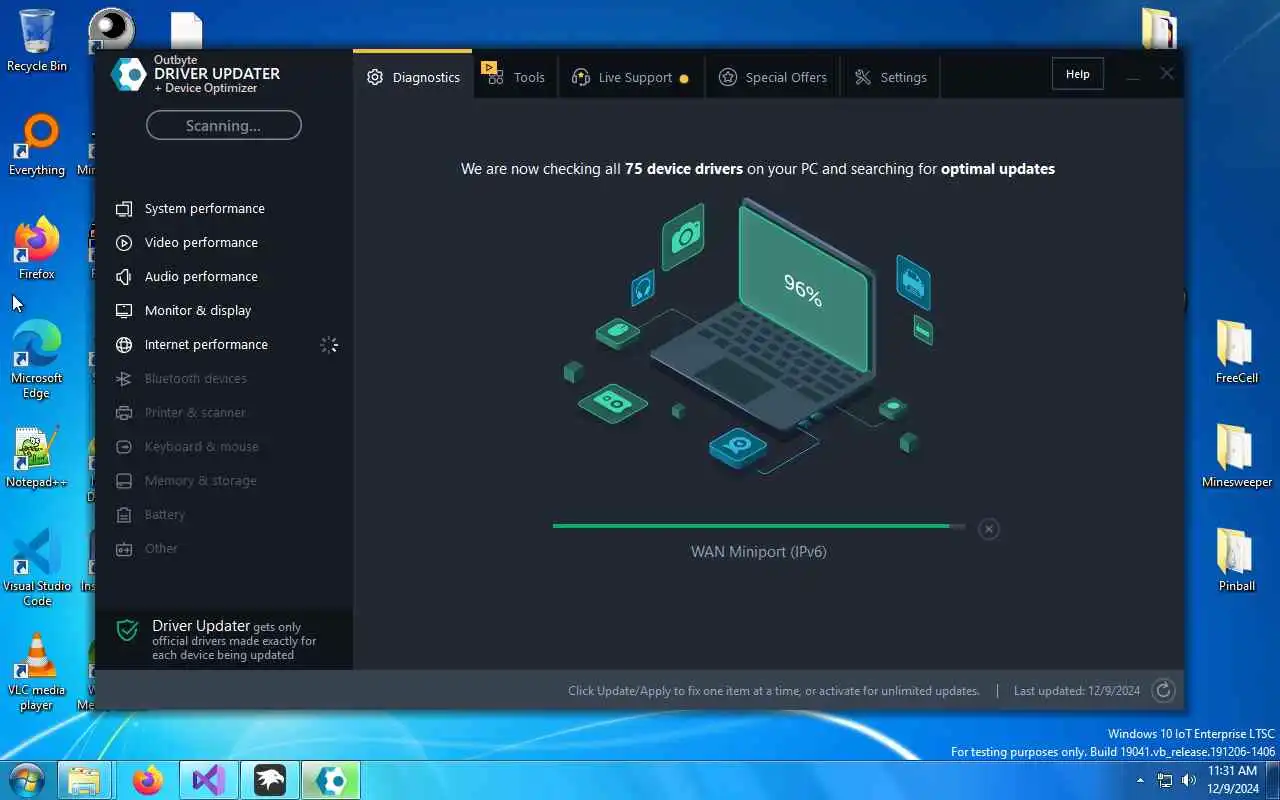Viewport: 1280px width, 800px height.
Task: Select the Keyboard & mouse label
Action: (x=201, y=446)
